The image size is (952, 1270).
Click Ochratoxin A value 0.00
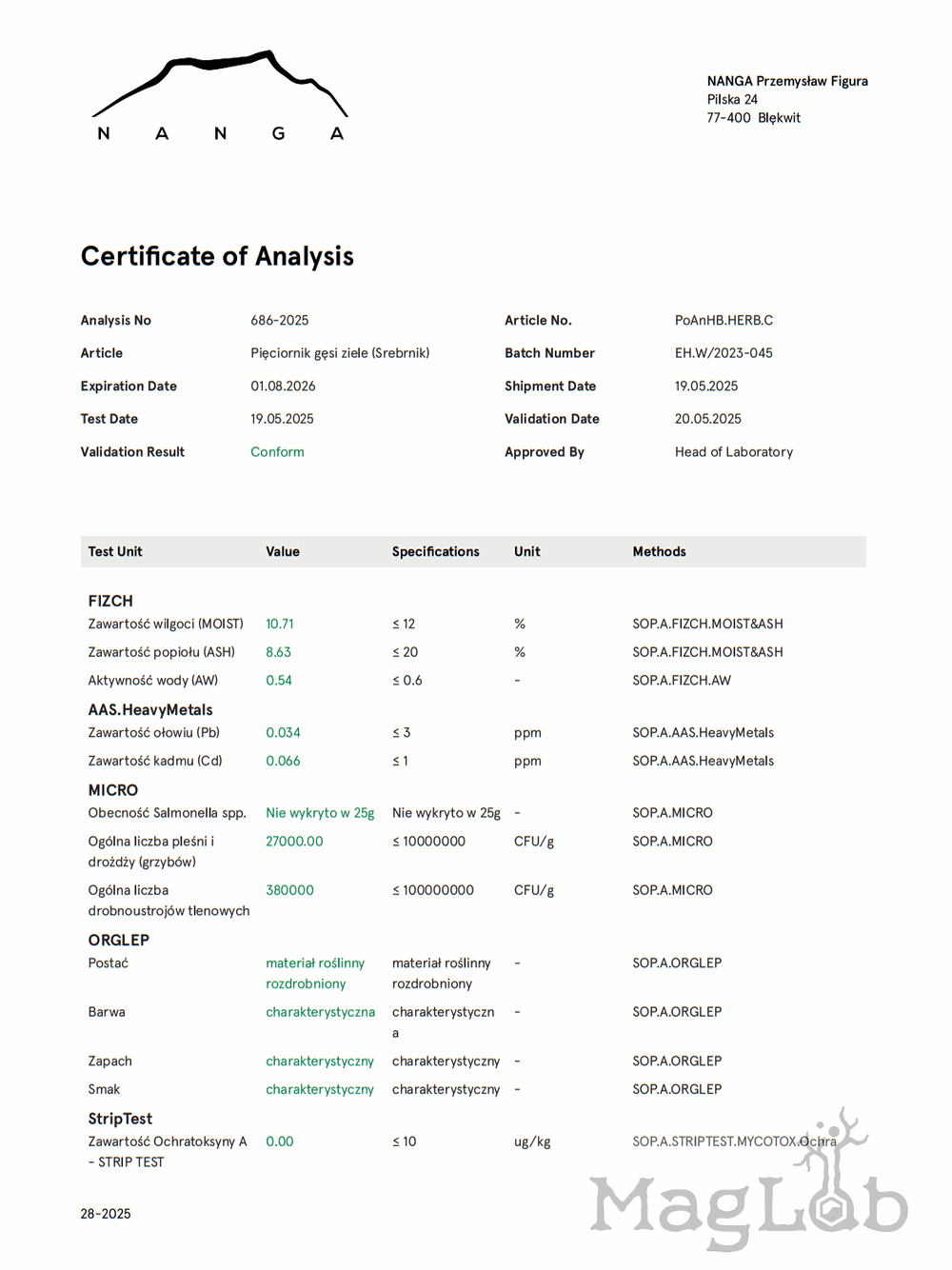coord(279,1141)
